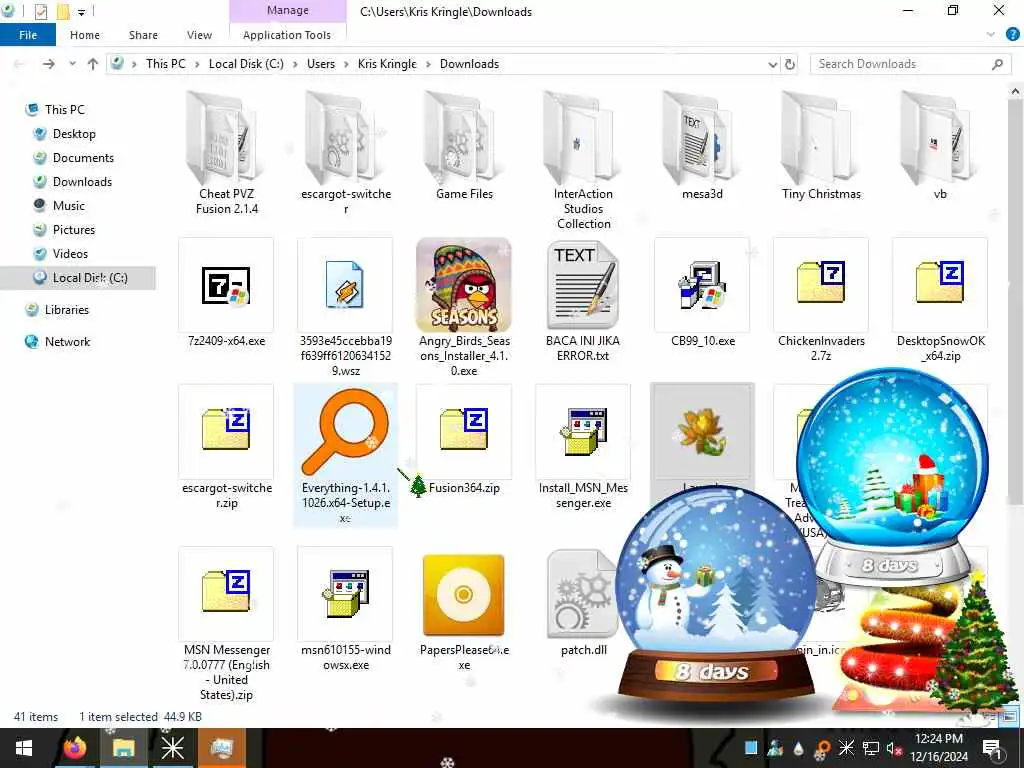Select the CB99_10.exe file
The image size is (1024, 768).
(x=702, y=292)
